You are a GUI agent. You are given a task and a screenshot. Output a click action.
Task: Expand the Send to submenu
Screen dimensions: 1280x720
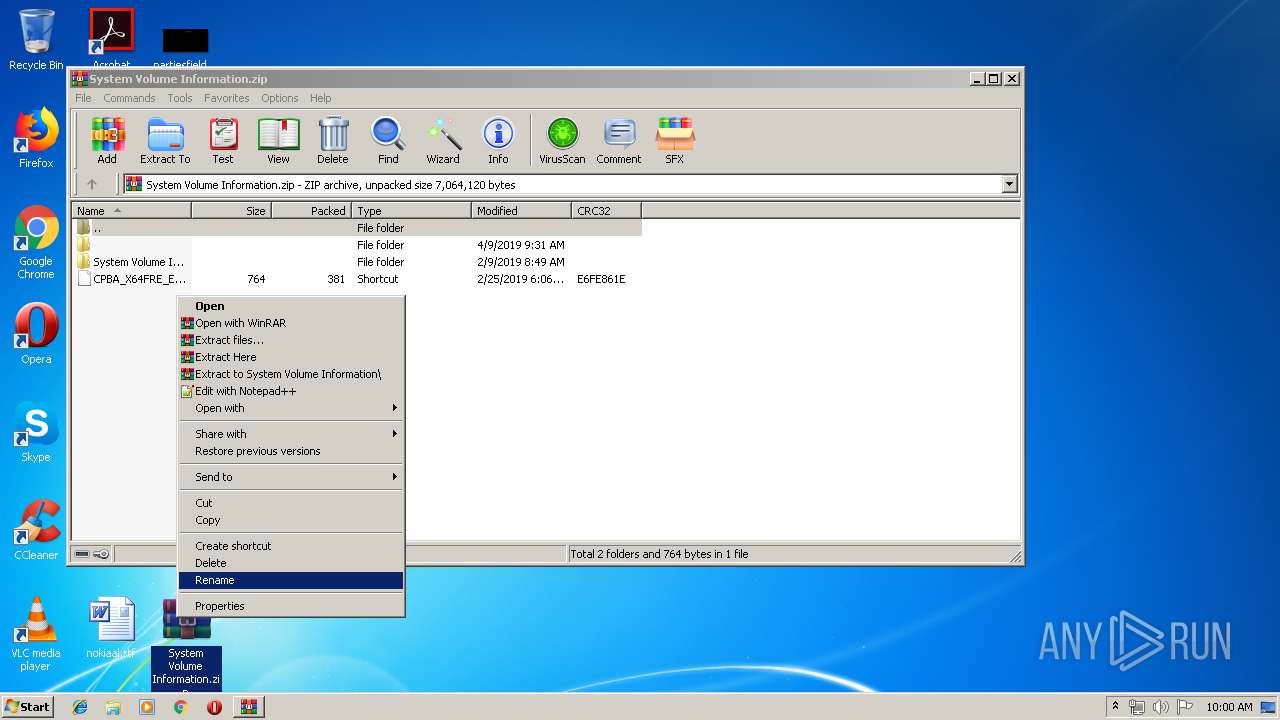tap(290, 477)
